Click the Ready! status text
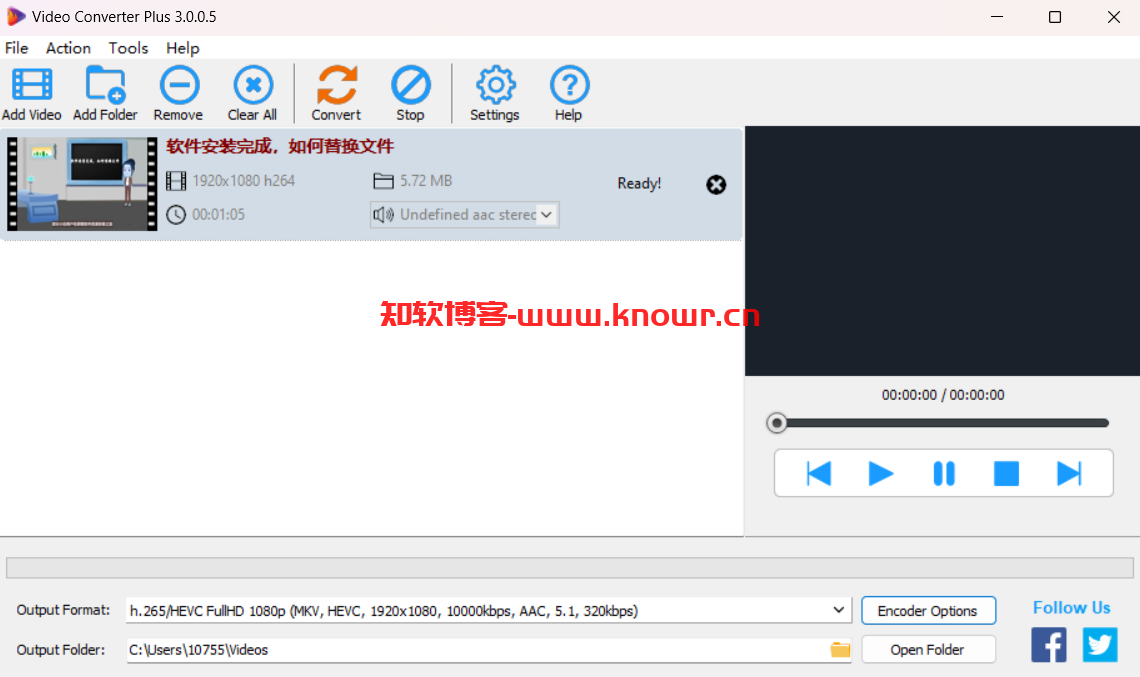 tap(639, 183)
